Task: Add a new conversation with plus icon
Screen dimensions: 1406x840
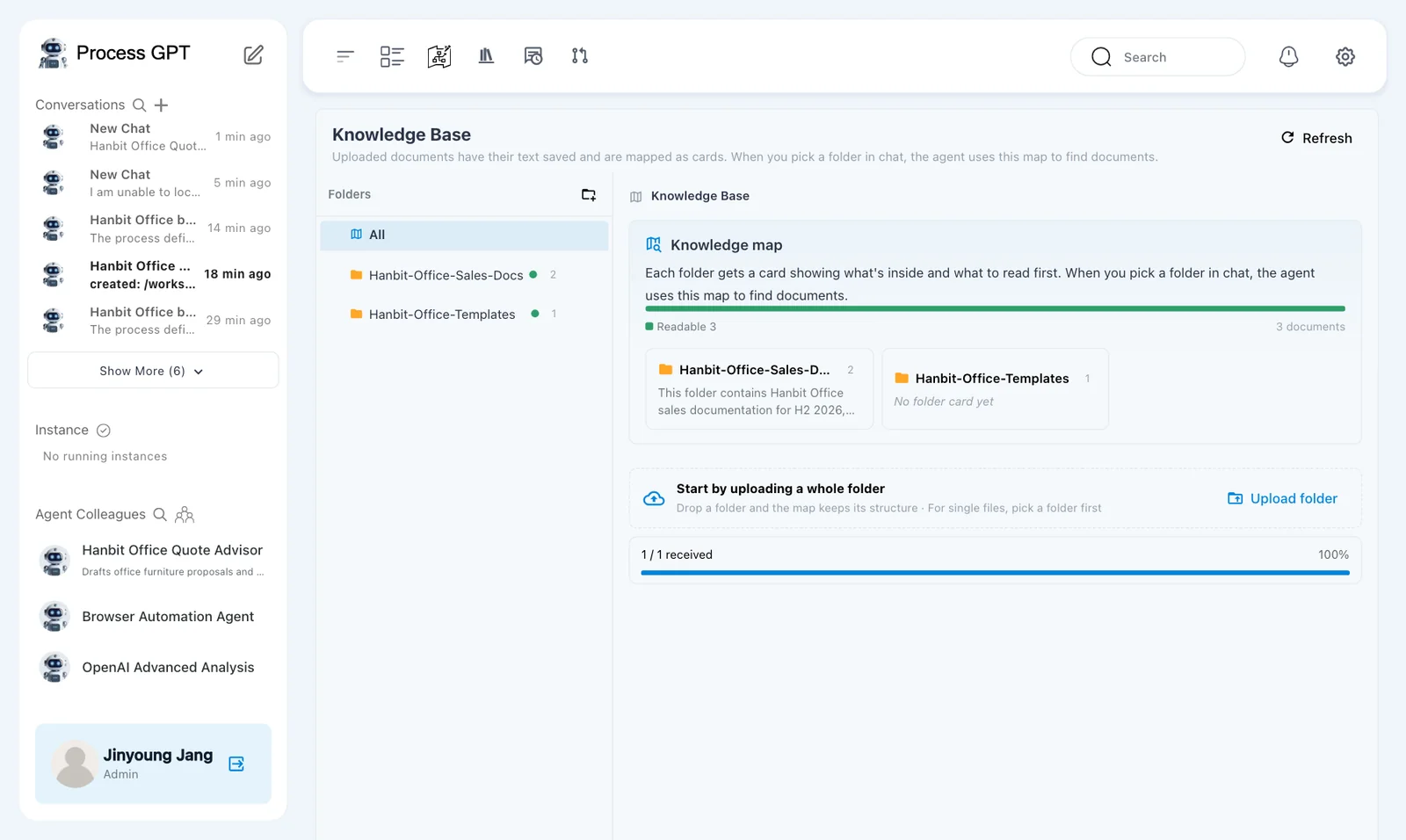Action: 161,105
